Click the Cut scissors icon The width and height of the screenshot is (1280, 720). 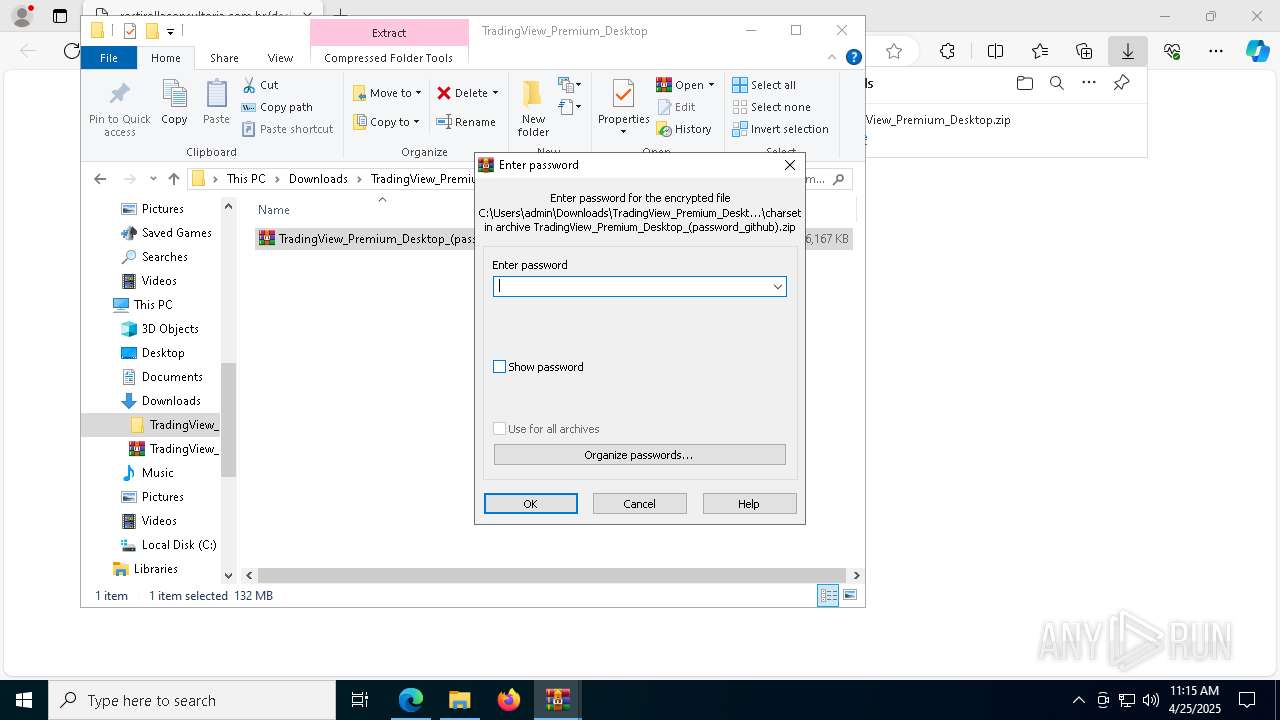pos(249,85)
